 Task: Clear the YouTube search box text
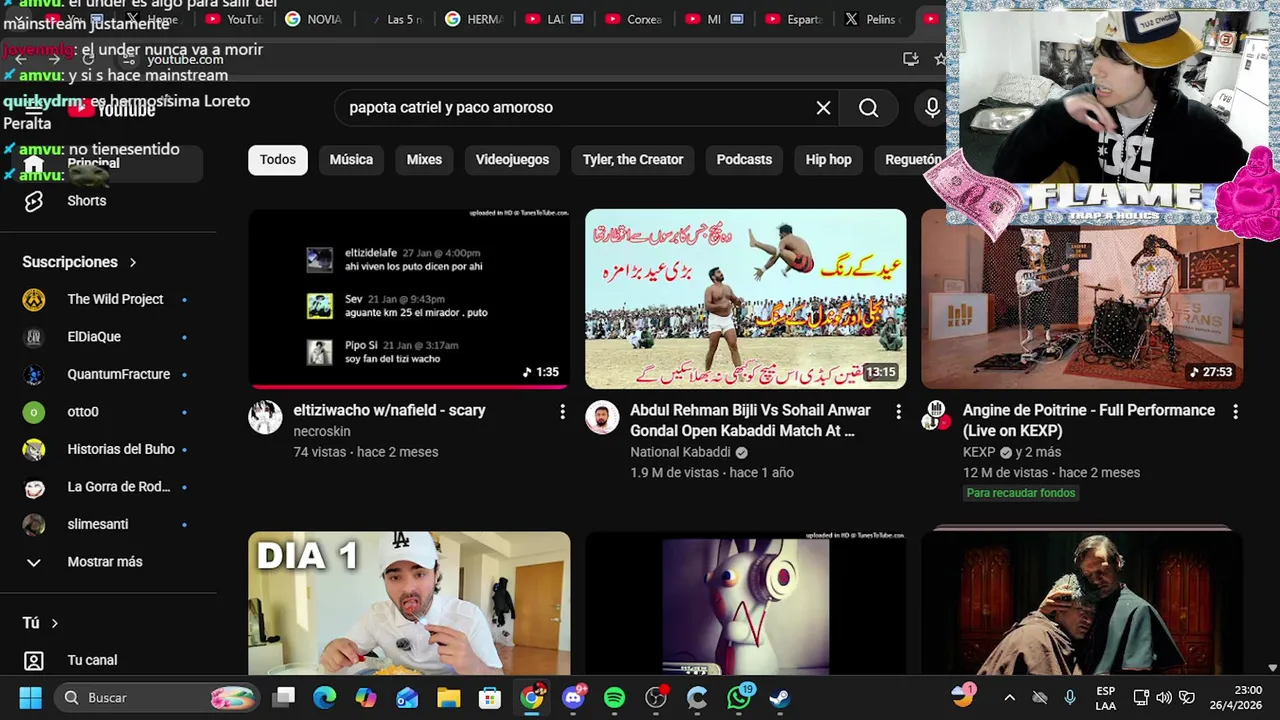(x=823, y=108)
